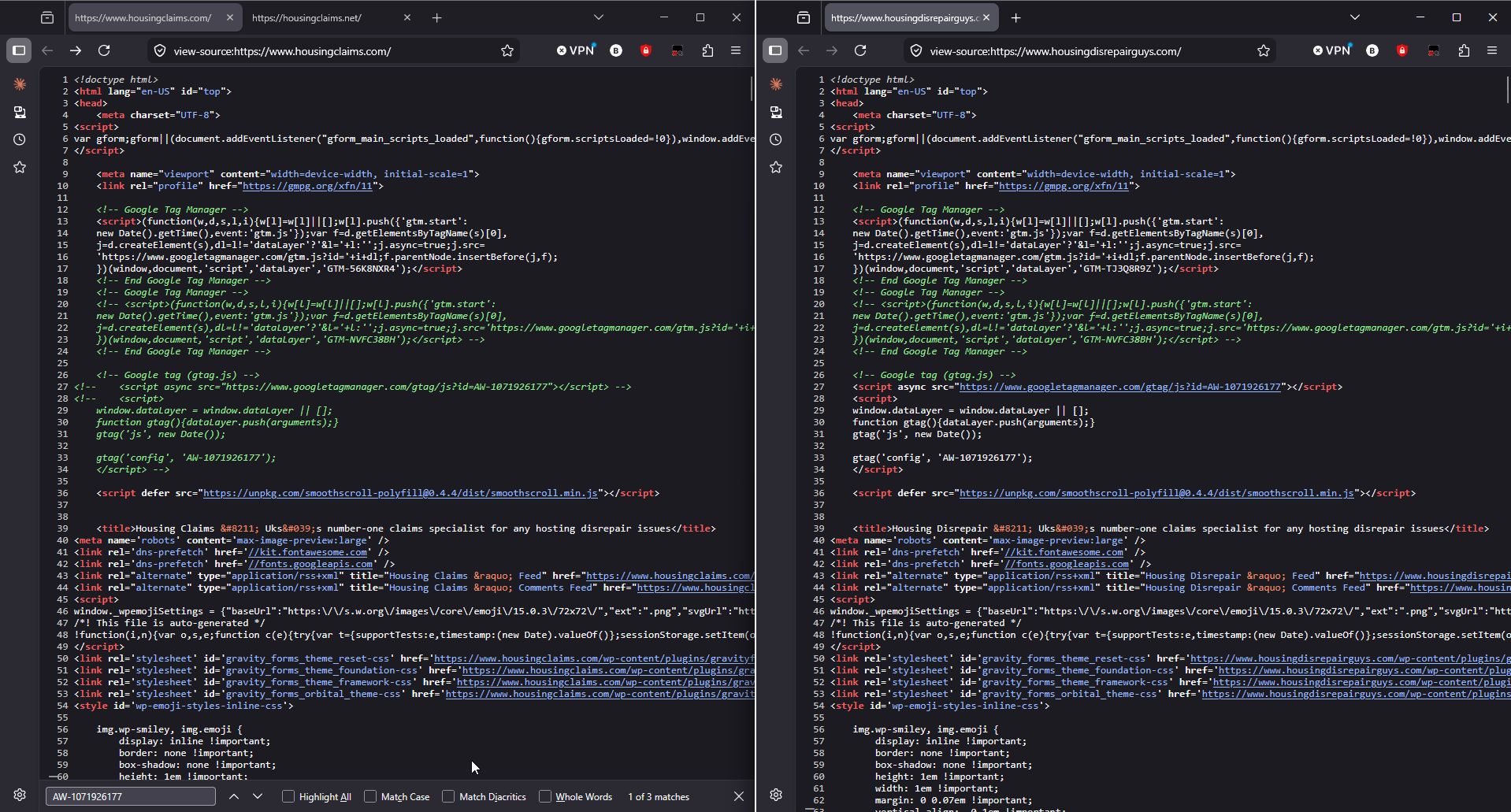Bookmark housingclaims.com page with star icon
The height and width of the screenshot is (812, 1511).
(507, 50)
